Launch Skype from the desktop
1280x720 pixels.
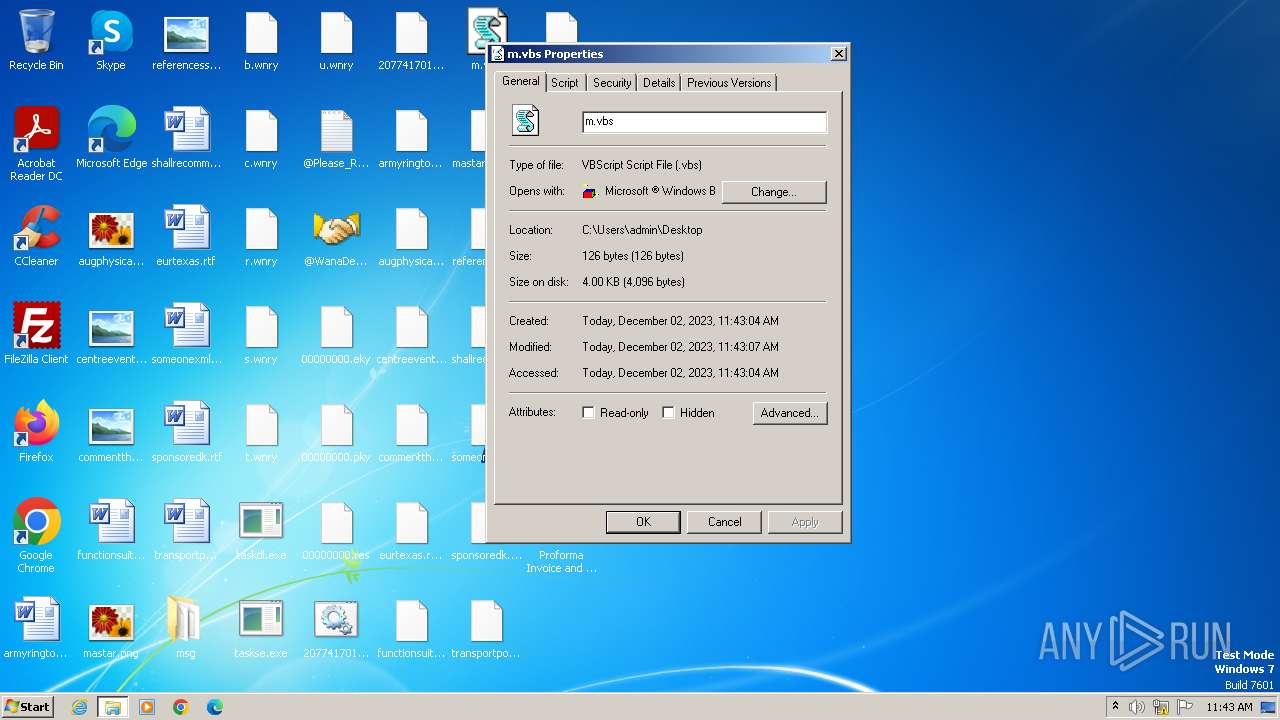111,40
